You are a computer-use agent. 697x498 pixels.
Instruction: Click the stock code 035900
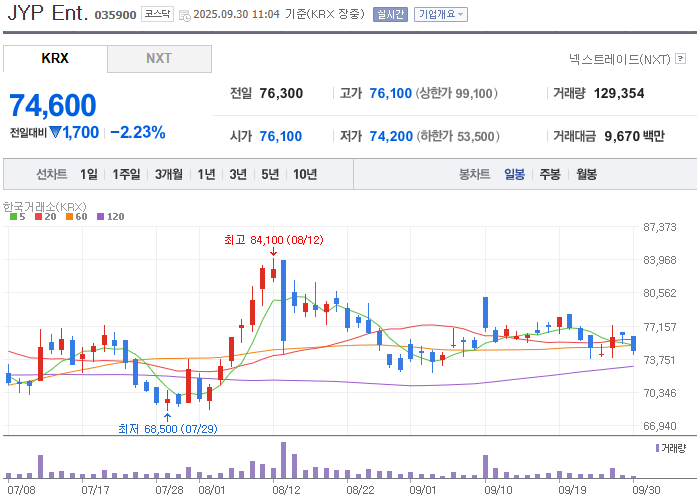click(115, 15)
